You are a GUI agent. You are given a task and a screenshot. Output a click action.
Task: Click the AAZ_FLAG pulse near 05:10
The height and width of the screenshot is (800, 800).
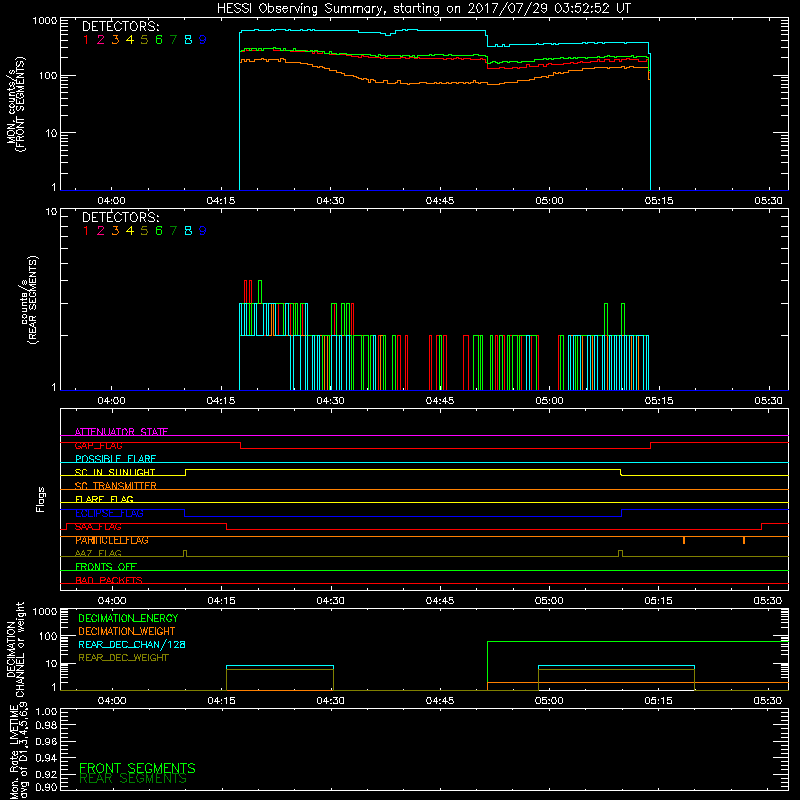click(x=620, y=554)
